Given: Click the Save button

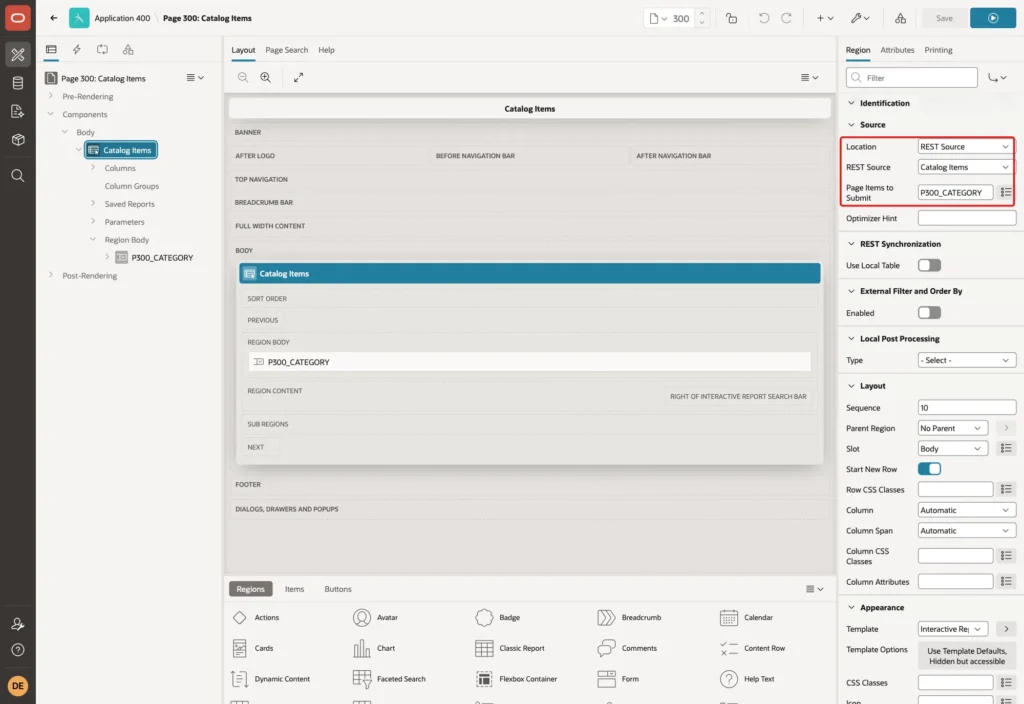Looking at the screenshot, I should click(944, 18).
